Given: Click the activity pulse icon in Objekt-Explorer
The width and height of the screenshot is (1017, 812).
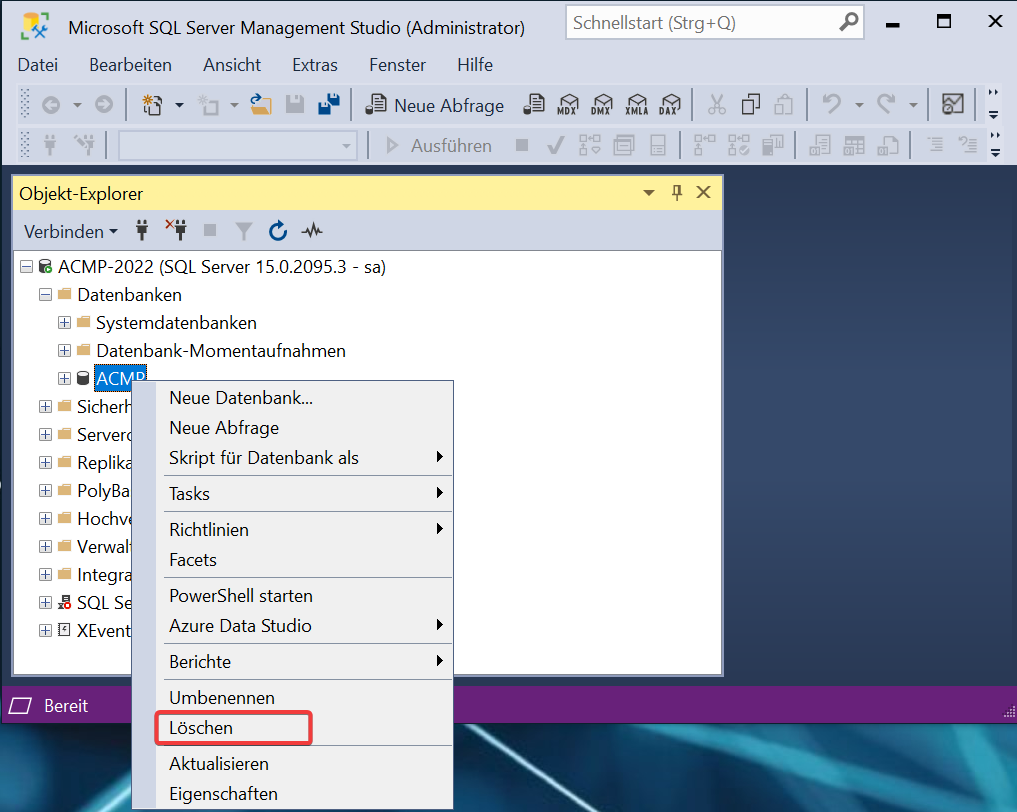Looking at the screenshot, I should (x=312, y=230).
